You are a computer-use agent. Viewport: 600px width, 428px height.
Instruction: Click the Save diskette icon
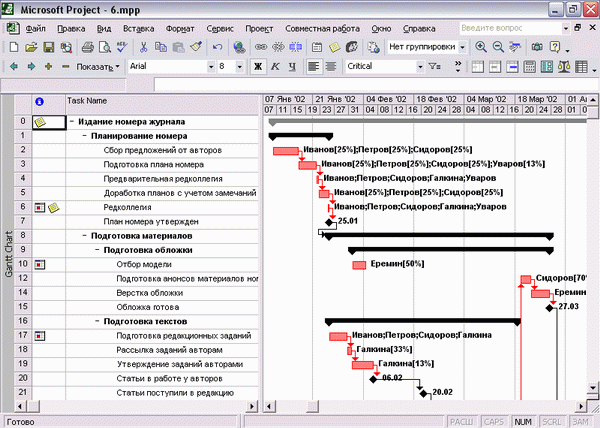[x=49, y=47]
